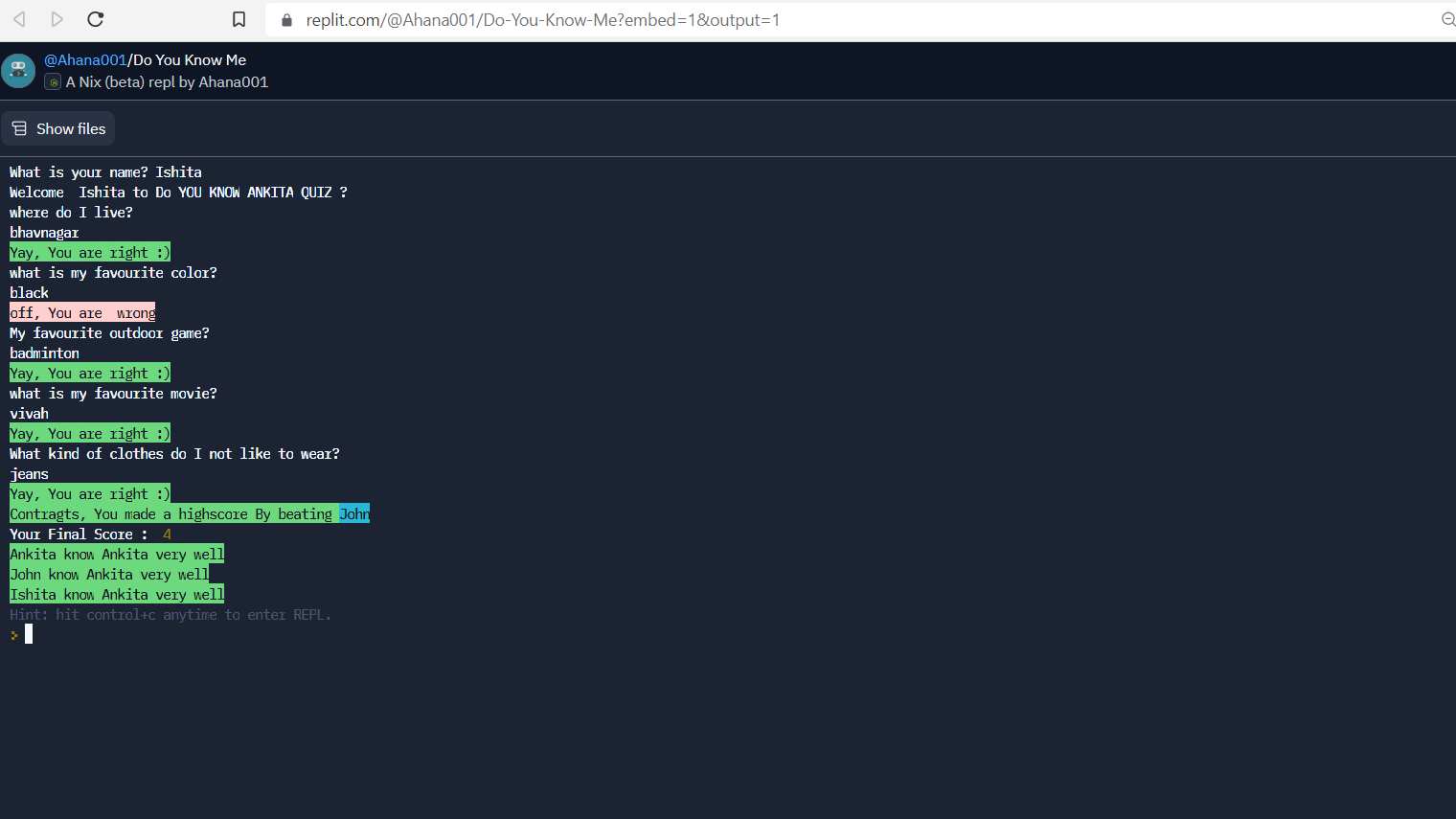Click the control+c hint text
Image resolution: width=1456 pixels, height=819 pixels.
click(x=171, y=614)
